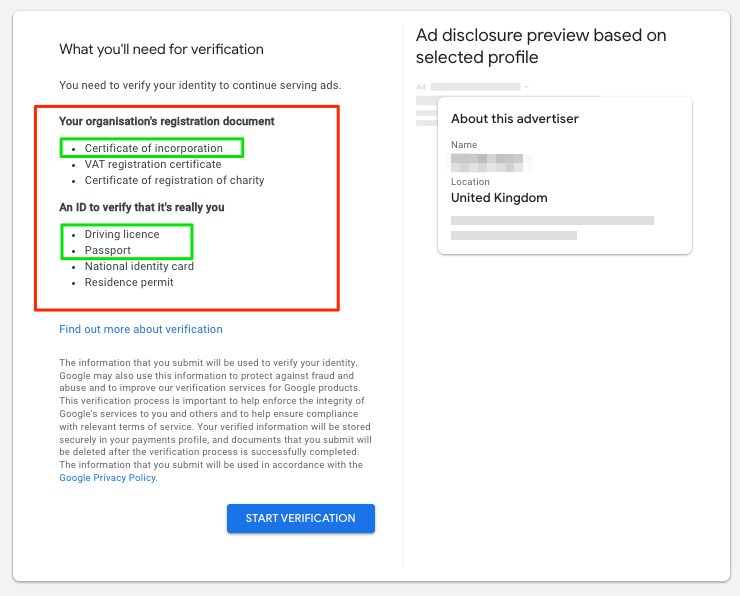Click United Kingdom location value
This screenshot has width=740, height=596.
click(499, 198)
